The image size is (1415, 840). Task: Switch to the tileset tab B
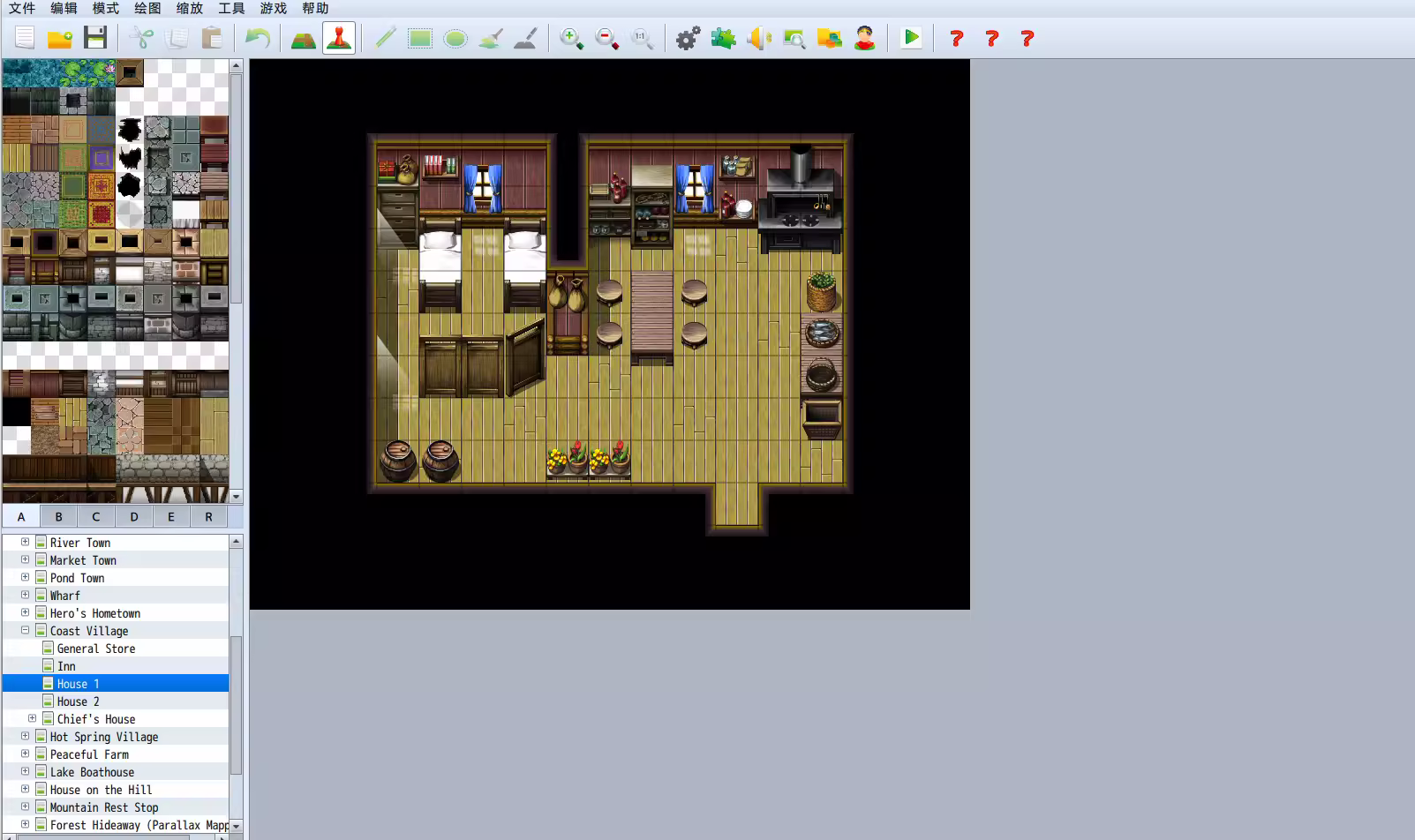tap(58, 516)
